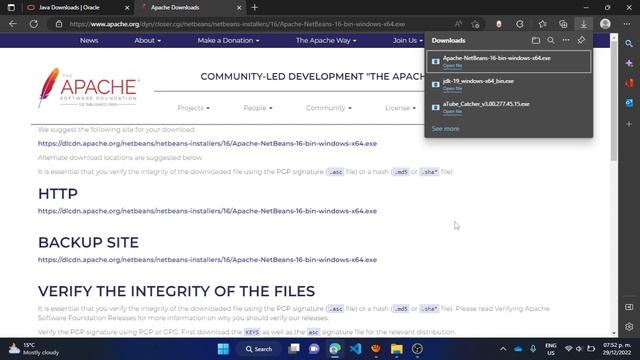The width and height of the screenshot is (640, 360).
Task: Open the tab actions menu icon
Action: tap(11, 7)
